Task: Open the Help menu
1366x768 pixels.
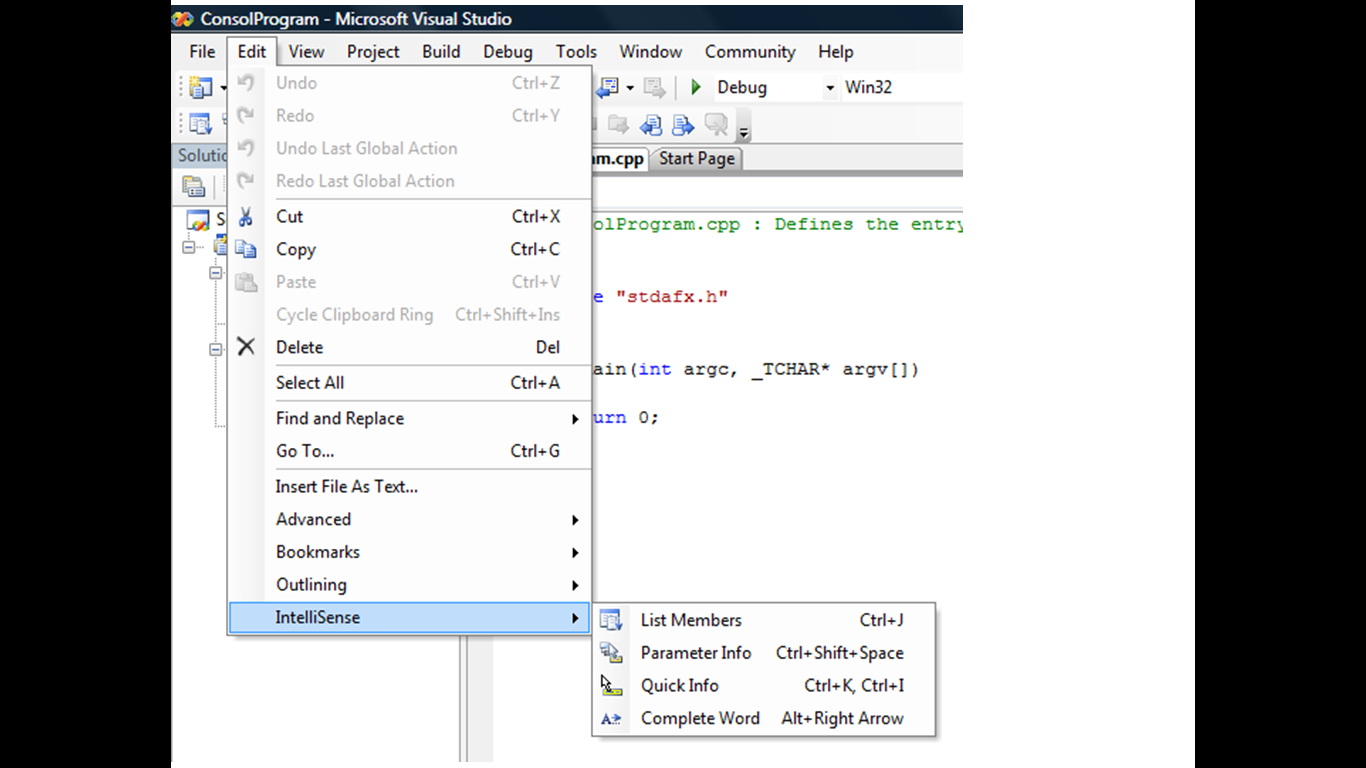Action: click(x=836, y=52)
